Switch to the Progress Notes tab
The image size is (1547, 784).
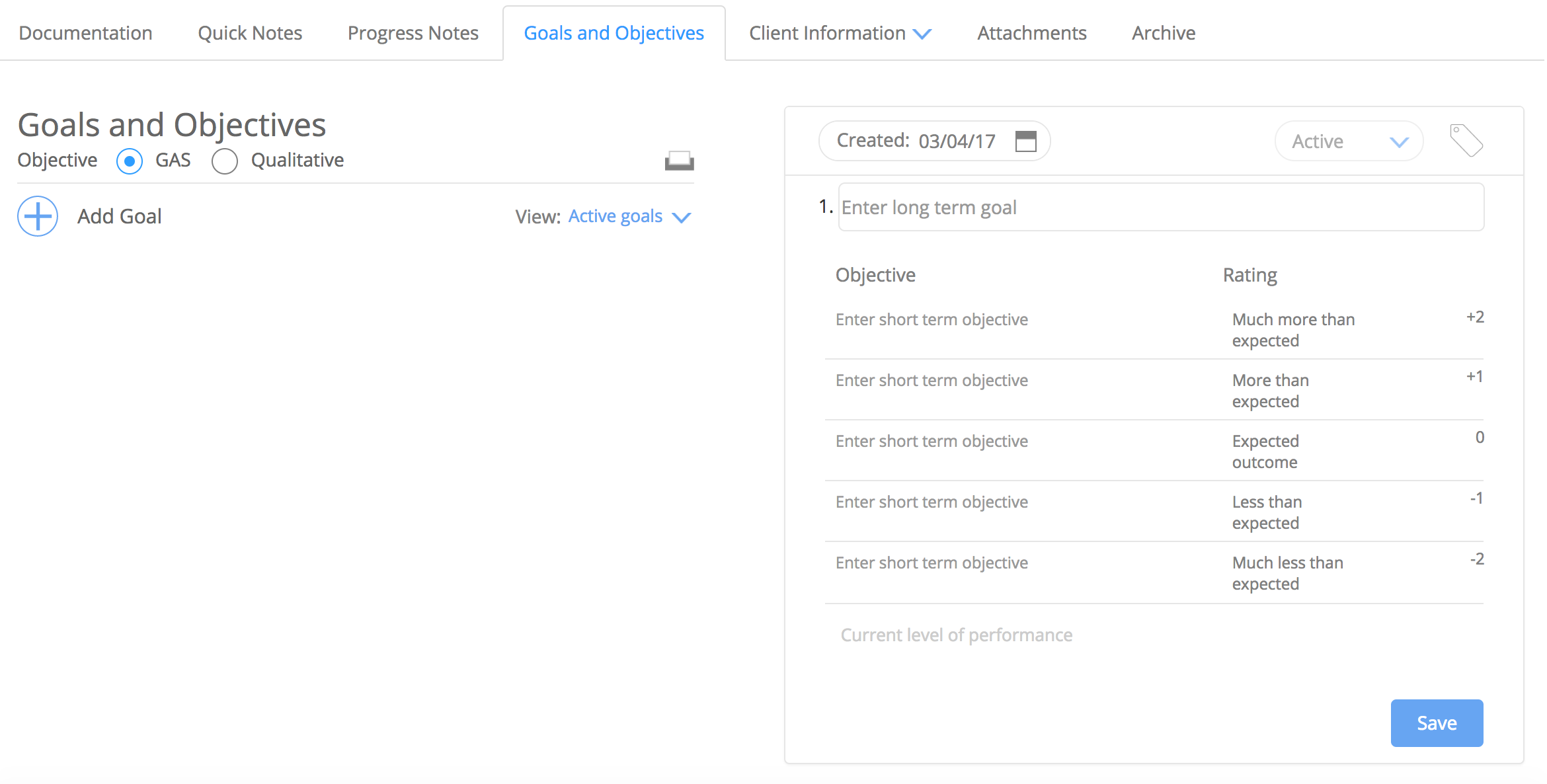[x=413, y=33]
